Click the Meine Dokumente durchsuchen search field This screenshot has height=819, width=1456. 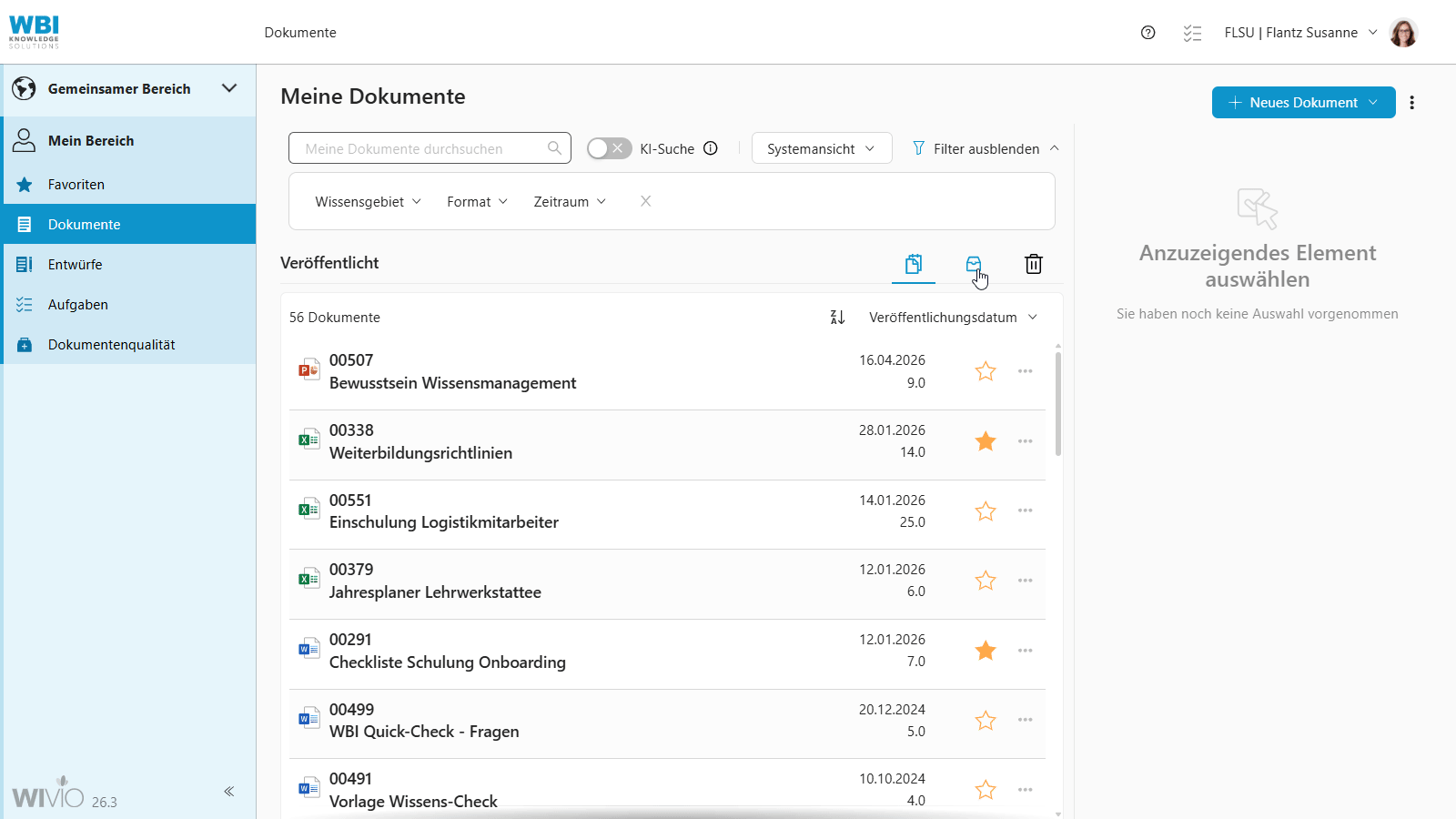tap(430, 148)
